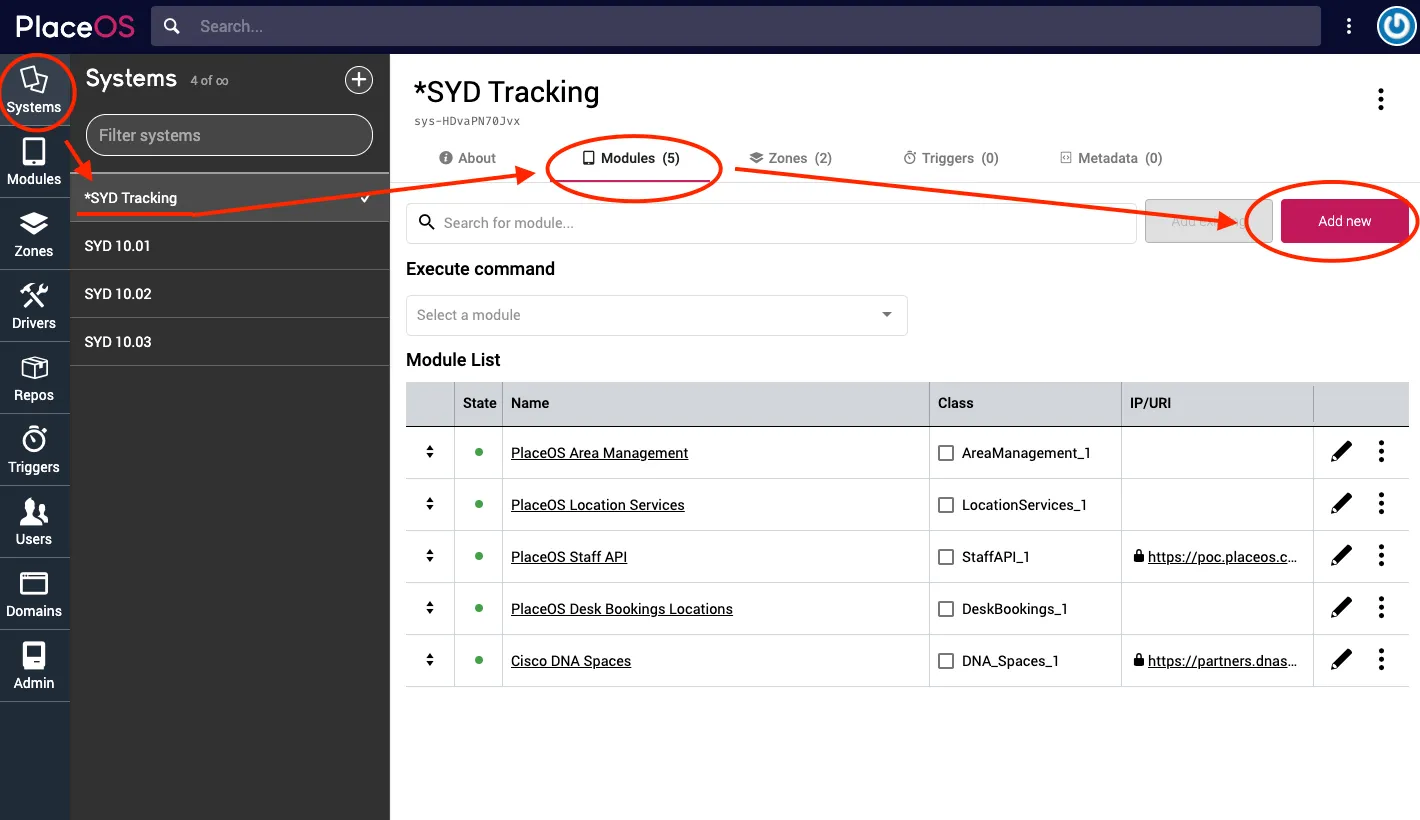Check the AreaManagement_1 checkbox

[946, 453]
